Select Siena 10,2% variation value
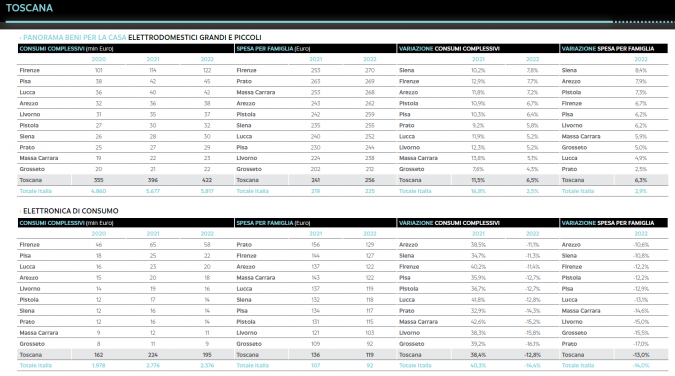The width and height of the screenshot is (675, 376). tap(478, 70)
